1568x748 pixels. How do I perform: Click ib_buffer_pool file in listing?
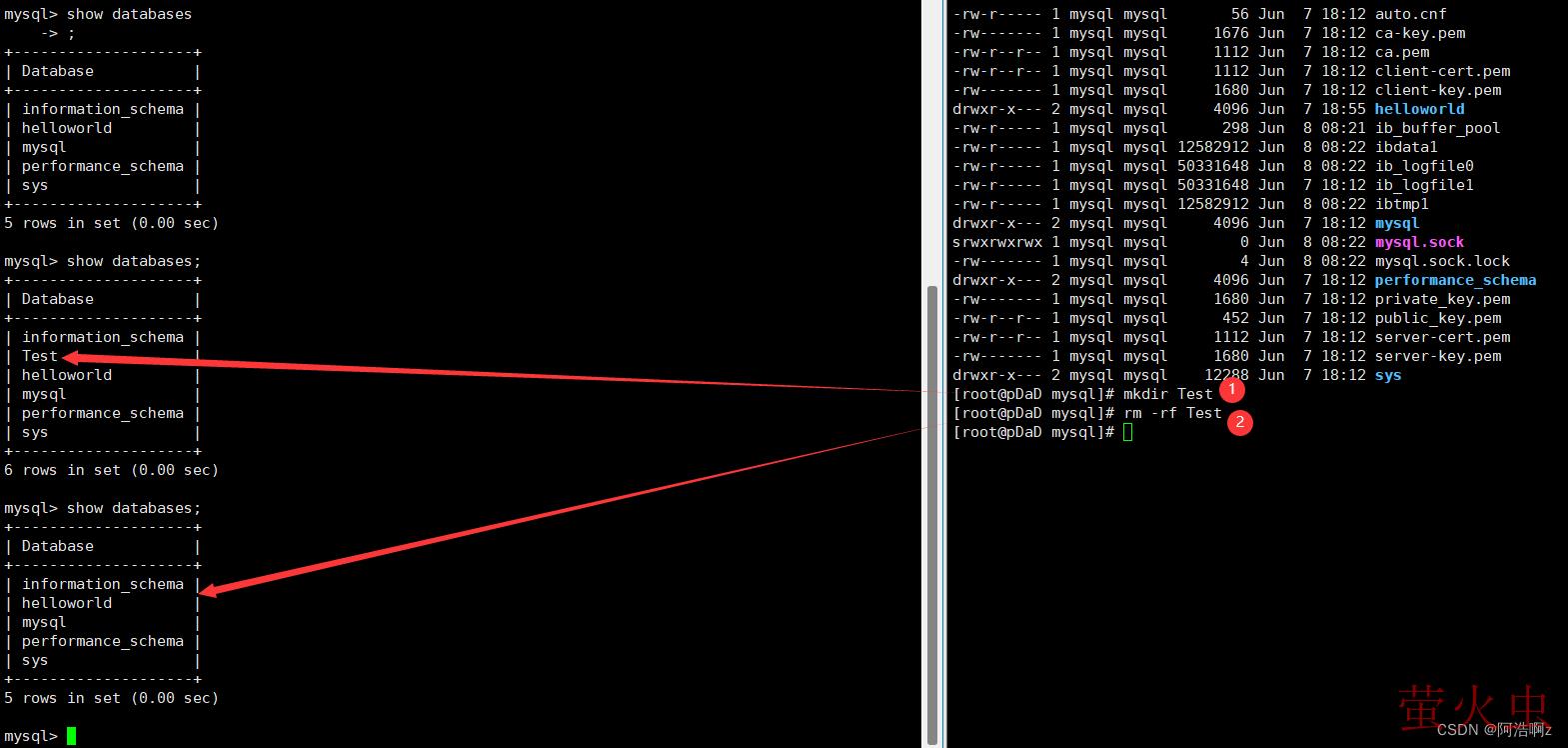pos(1437,128)
